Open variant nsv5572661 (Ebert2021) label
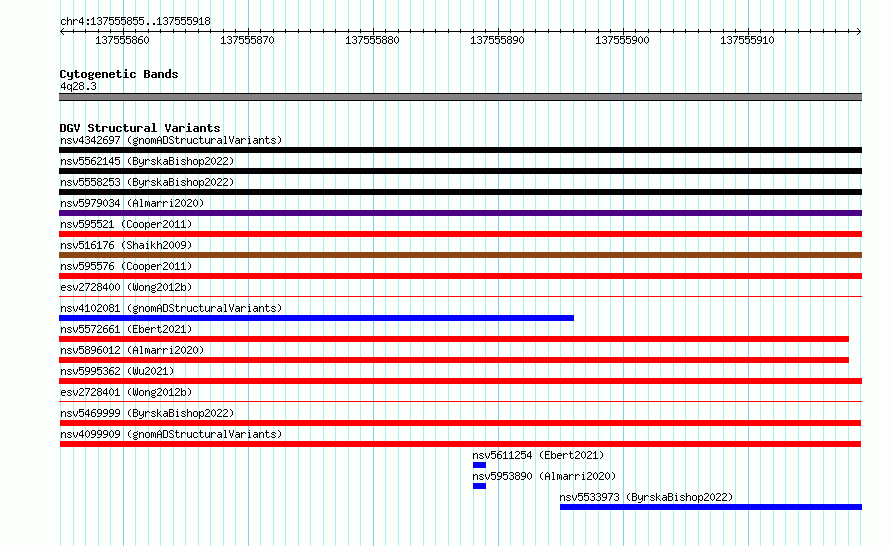Viewport: 890px width, 546px height. click(126, 329)
